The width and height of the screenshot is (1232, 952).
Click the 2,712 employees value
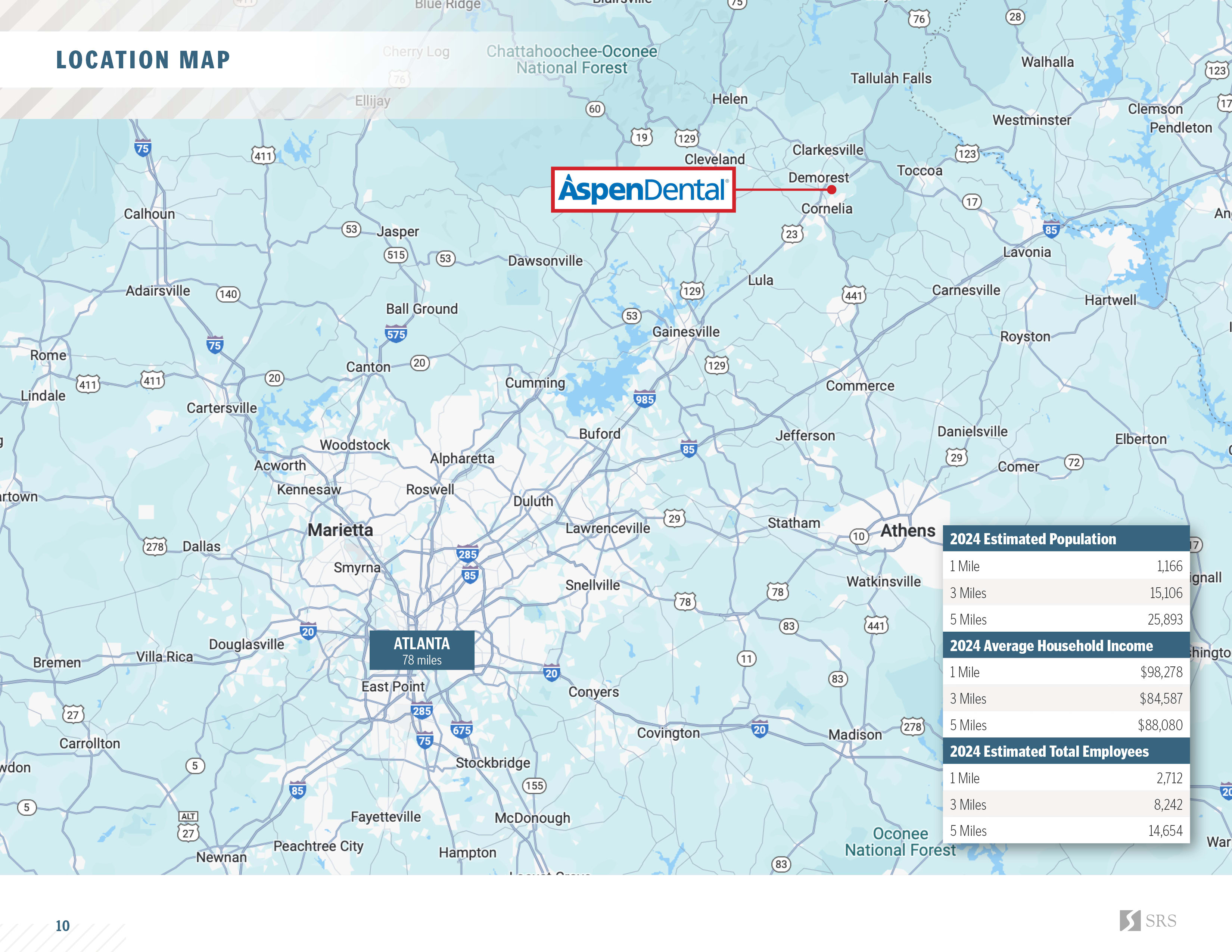pyautogui.click(x=1169, y=778)
